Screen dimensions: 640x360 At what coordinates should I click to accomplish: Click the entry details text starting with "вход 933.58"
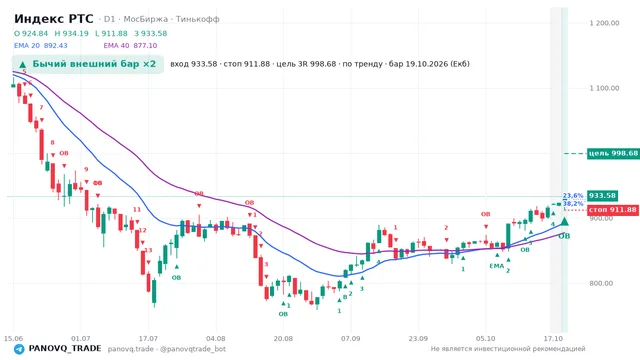tap(320, 64)
